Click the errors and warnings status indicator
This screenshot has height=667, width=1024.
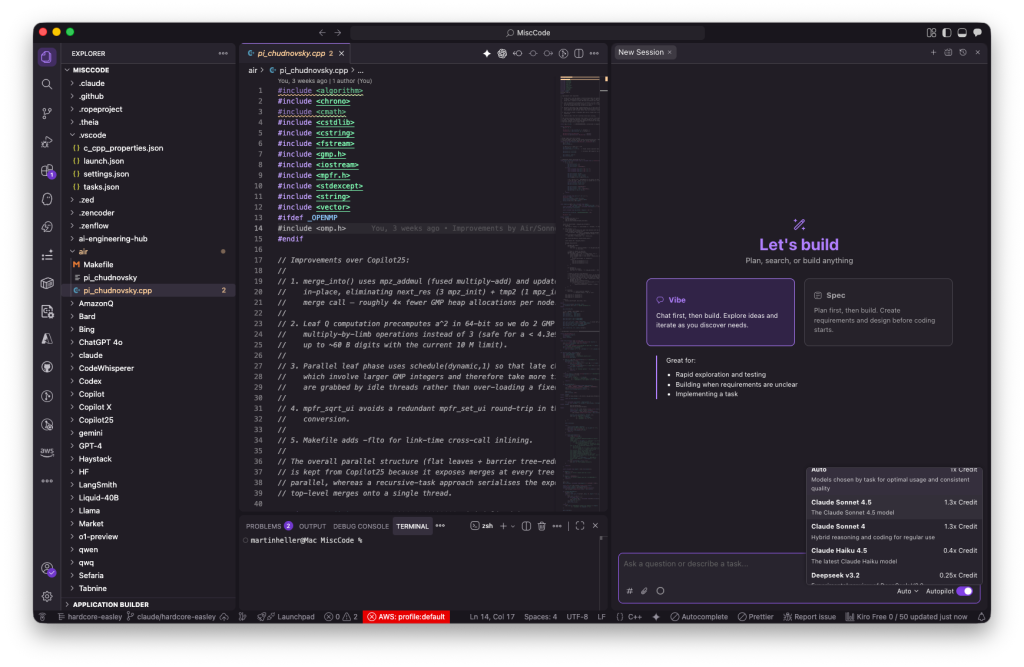click(x=341, y=617)
